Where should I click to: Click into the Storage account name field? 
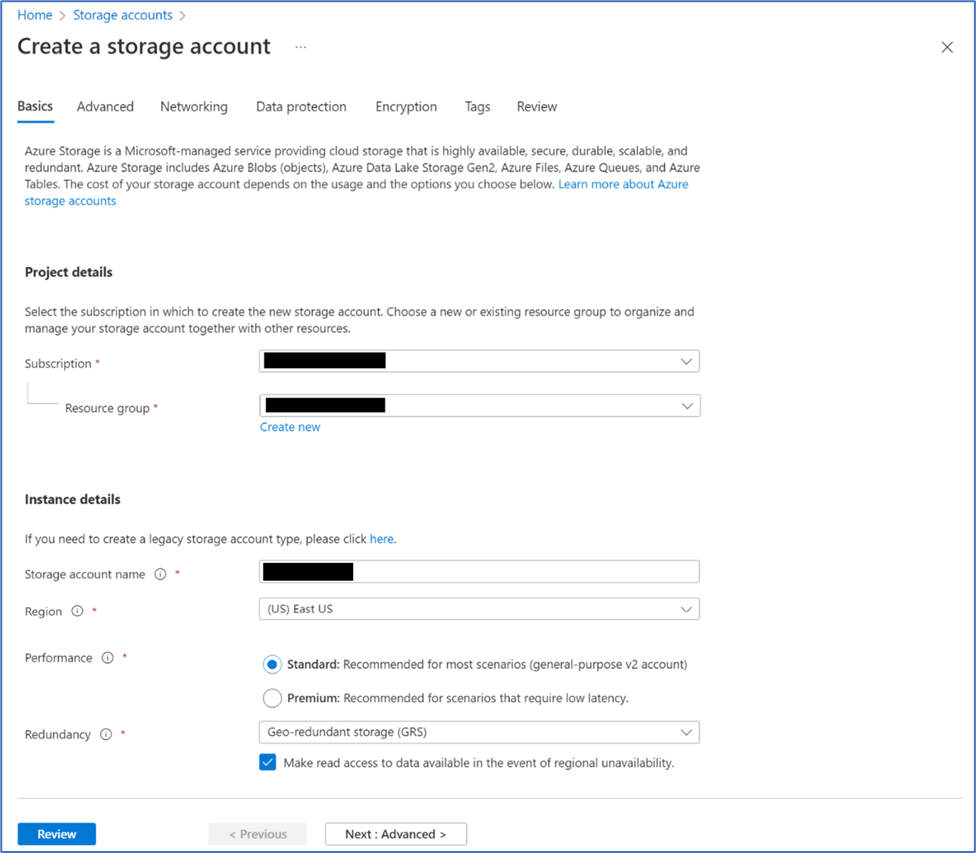point(479,572)
